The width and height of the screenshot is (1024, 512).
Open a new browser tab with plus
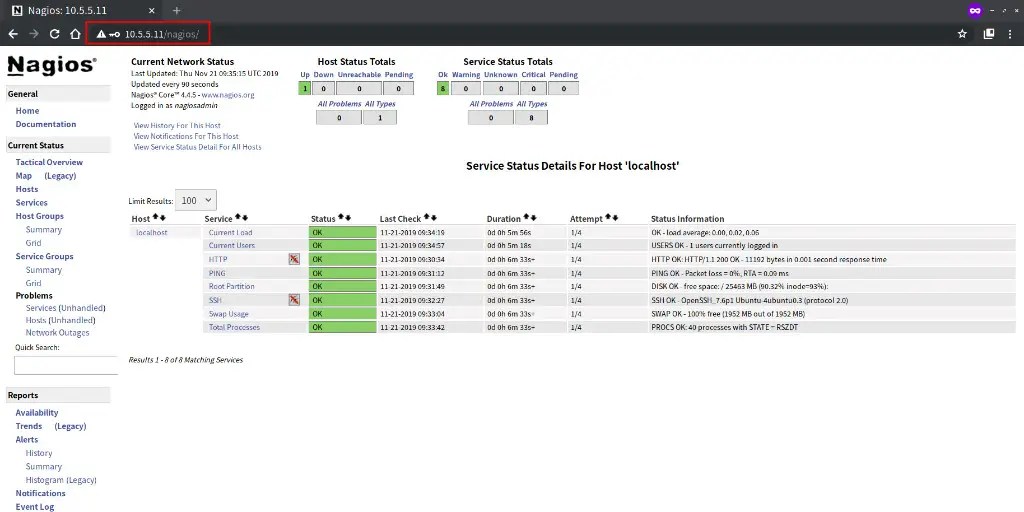pos(176,10)
